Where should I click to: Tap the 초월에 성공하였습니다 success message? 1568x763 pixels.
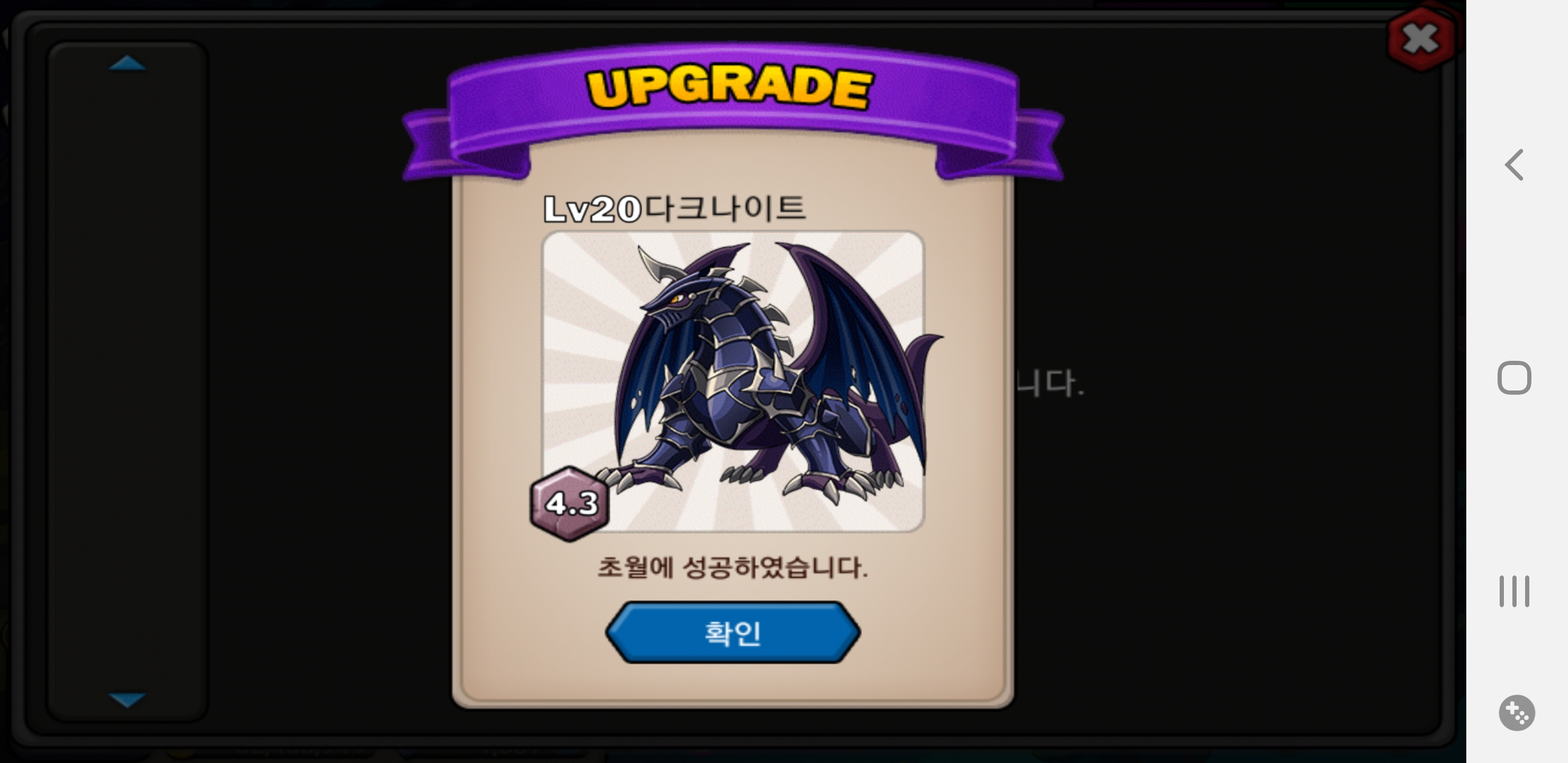732,567
